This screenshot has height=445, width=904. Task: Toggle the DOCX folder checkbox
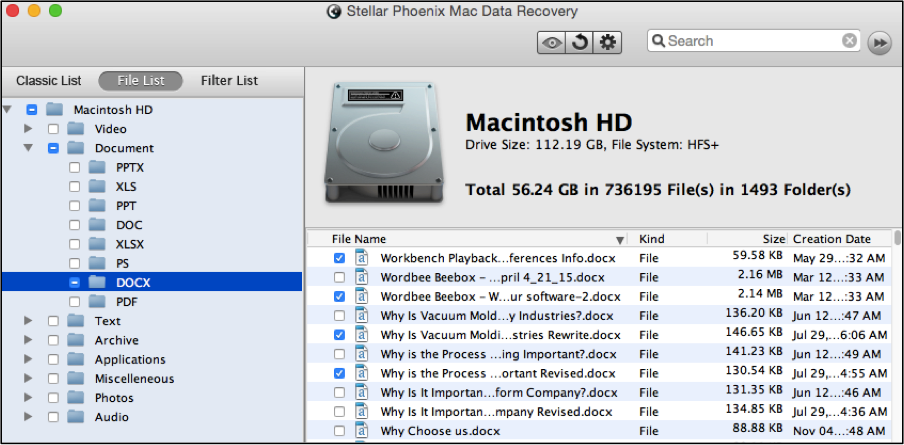point(74,282)
